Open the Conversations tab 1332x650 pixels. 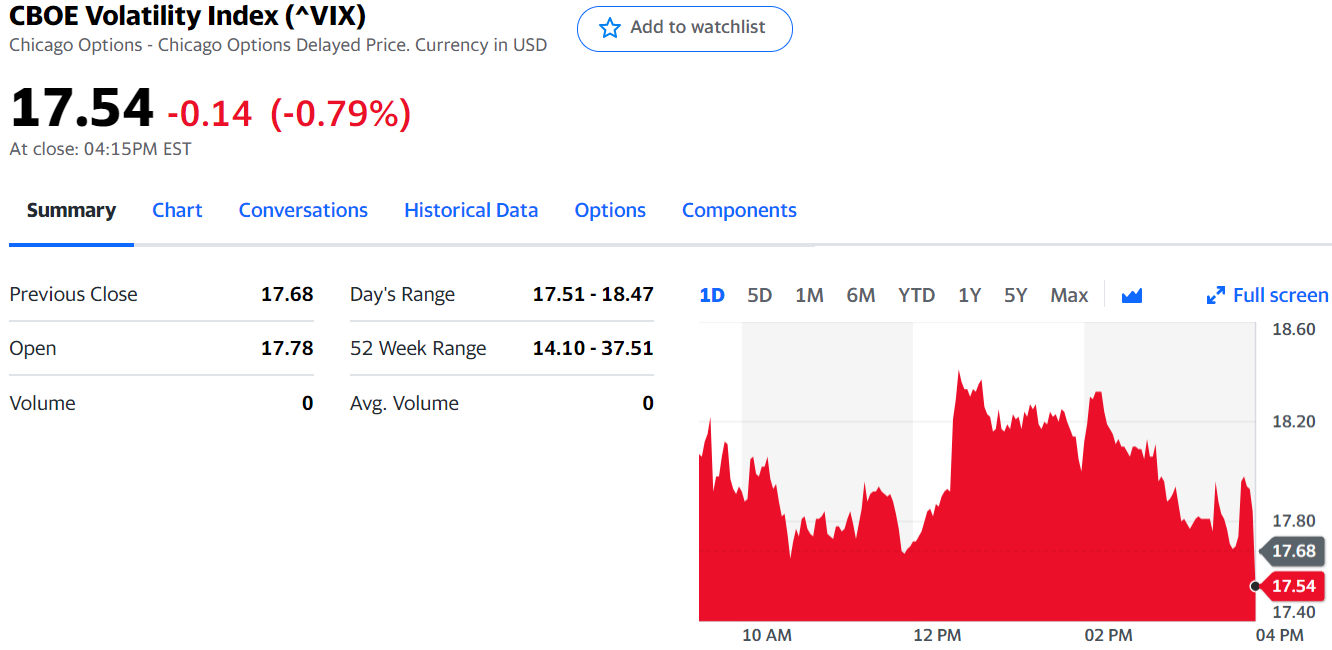[303, 210]
